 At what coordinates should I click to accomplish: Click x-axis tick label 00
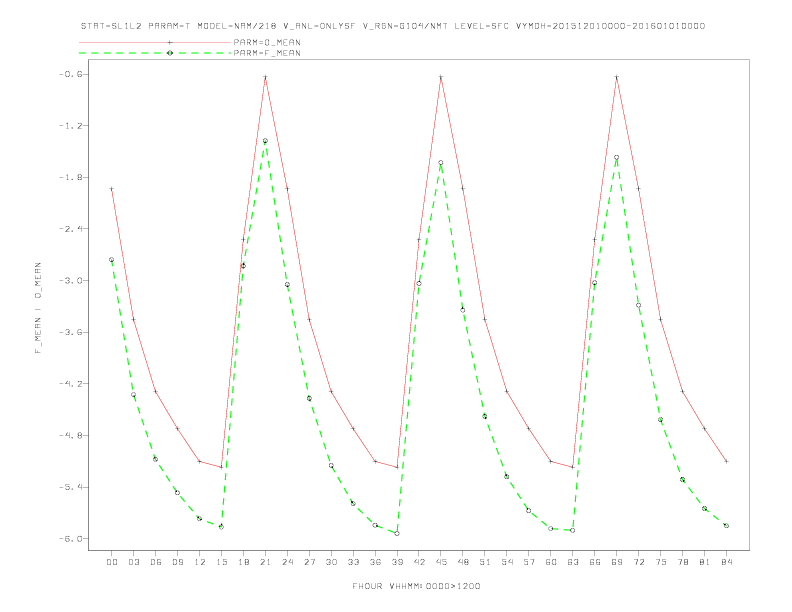click(112, 562)
